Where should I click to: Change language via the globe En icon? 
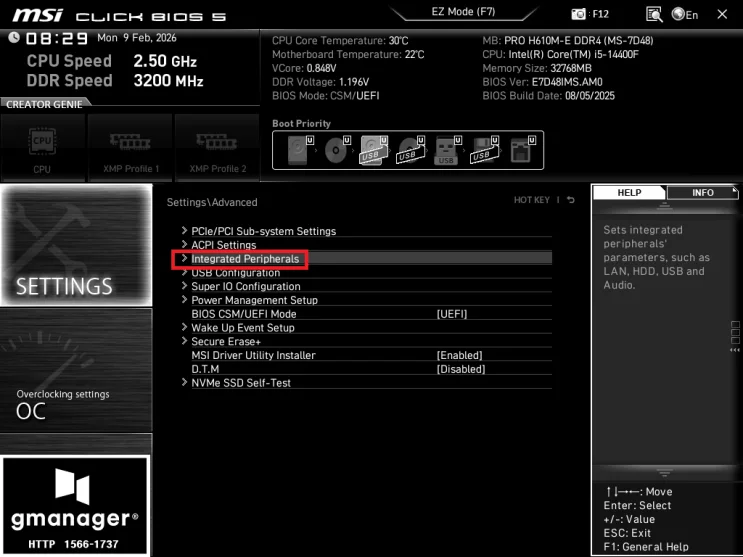(x=685, y=15)
